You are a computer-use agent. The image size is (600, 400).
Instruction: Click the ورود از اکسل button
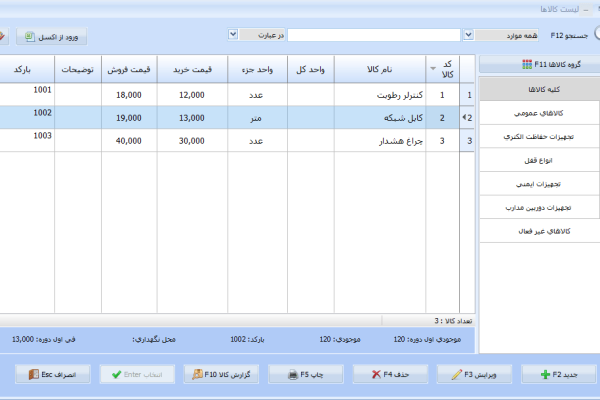point(52,37)
